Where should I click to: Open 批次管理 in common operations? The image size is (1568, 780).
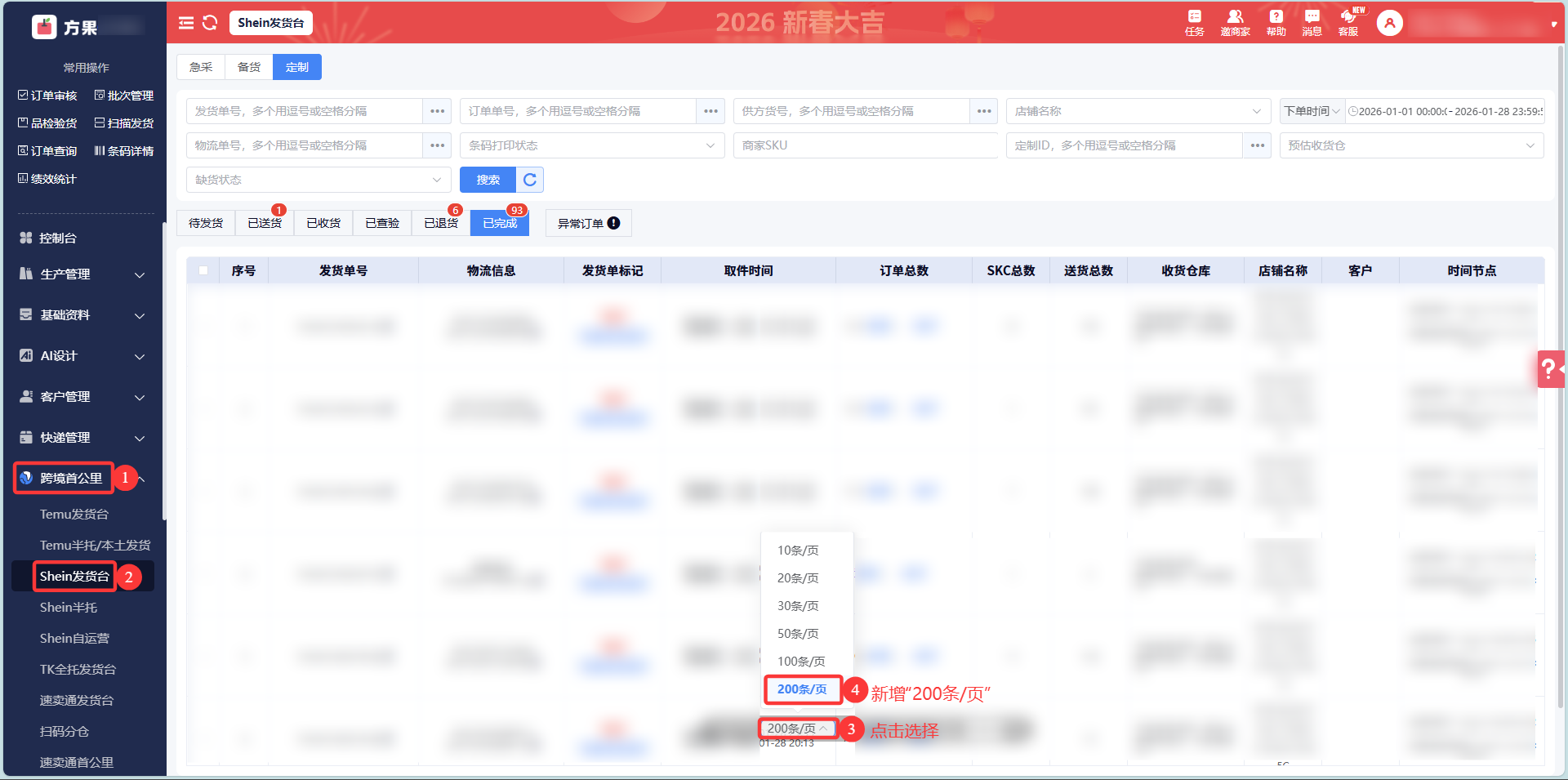click(124, 96)
